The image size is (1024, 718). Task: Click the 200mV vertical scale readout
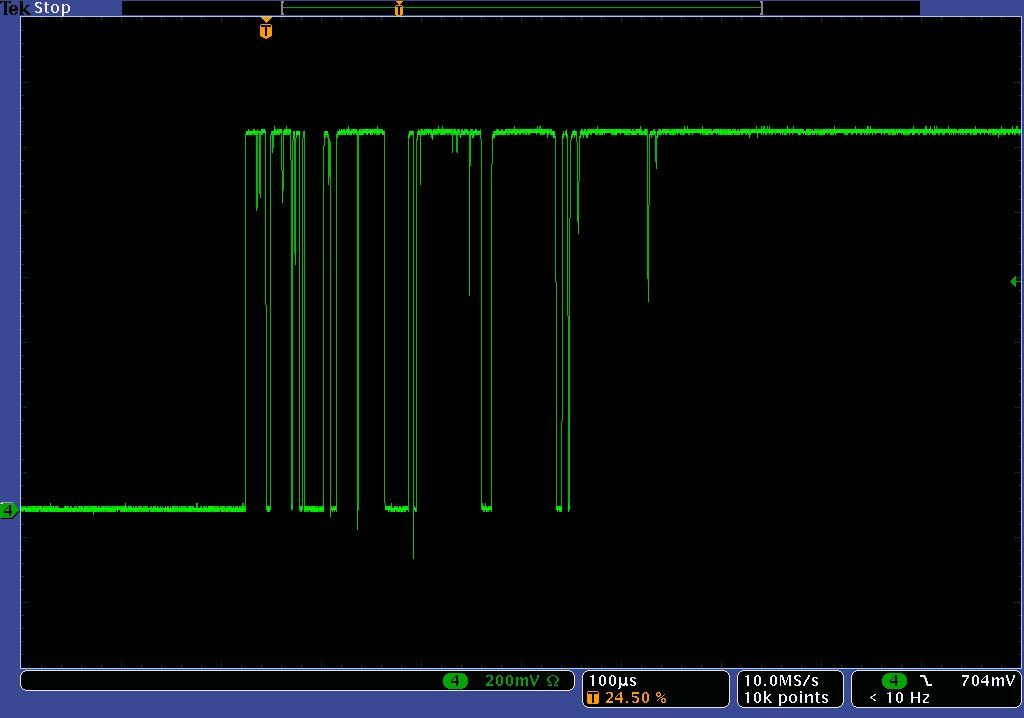(512, 681)
